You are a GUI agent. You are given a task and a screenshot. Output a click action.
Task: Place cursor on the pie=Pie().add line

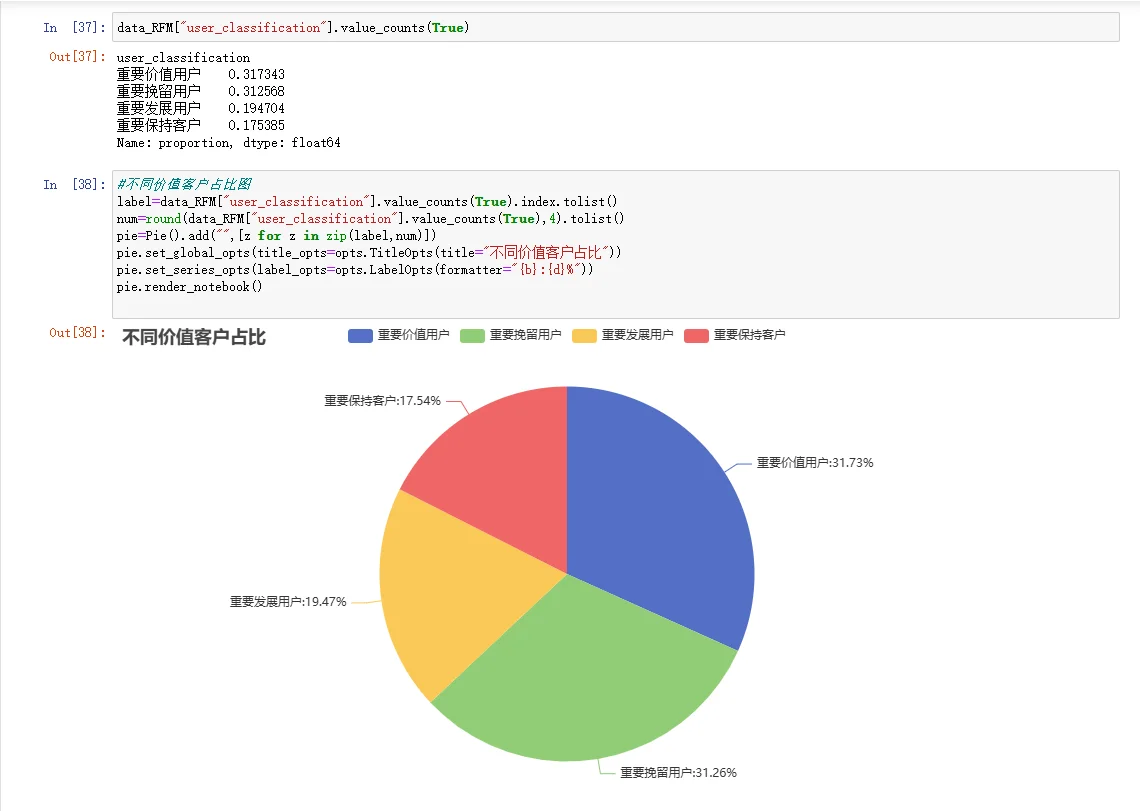click(276, 236)
